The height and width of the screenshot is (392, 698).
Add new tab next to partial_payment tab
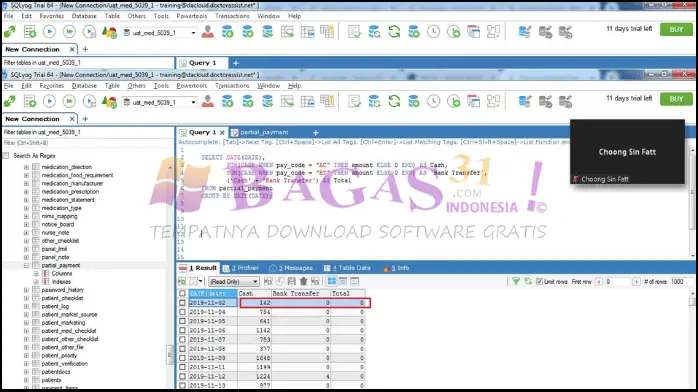(x=316, y=133)
